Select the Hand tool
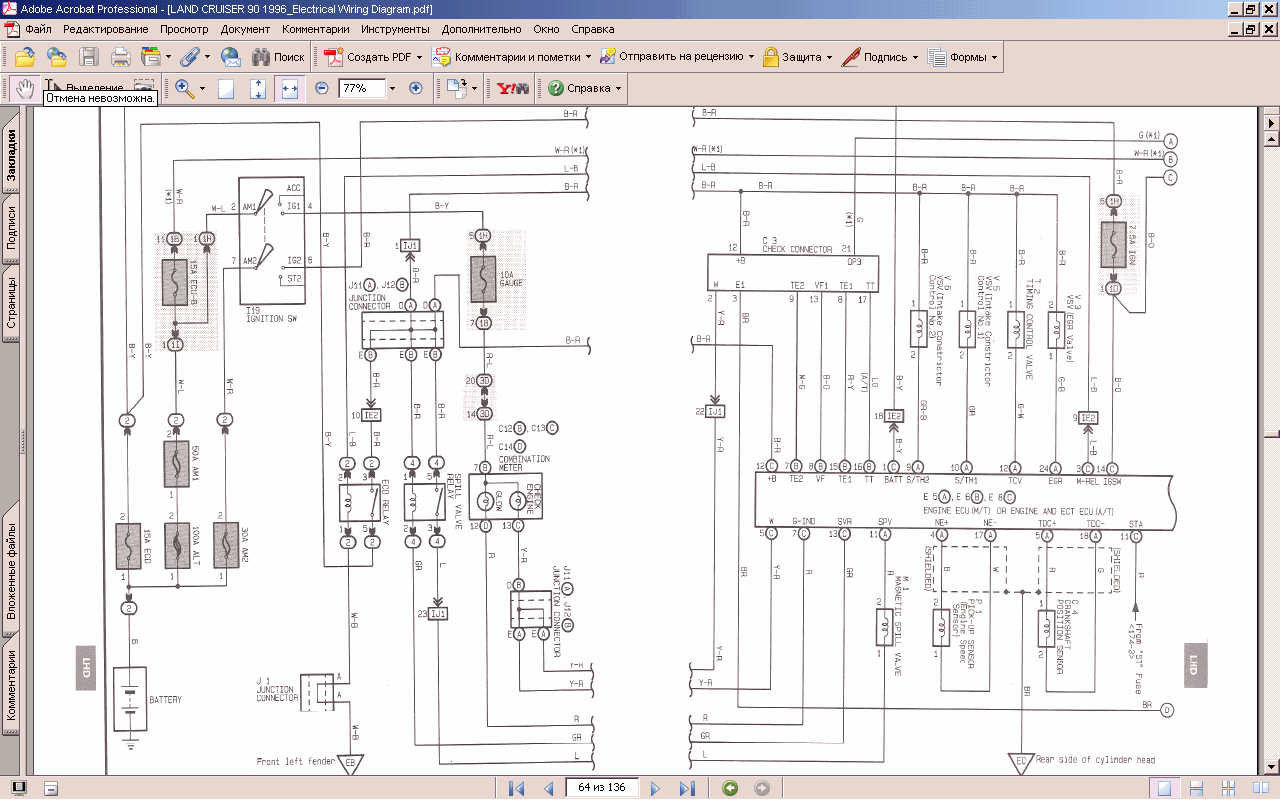This screenshot has height=800, width=1280. pyautogui.click(x=25, y=88)
